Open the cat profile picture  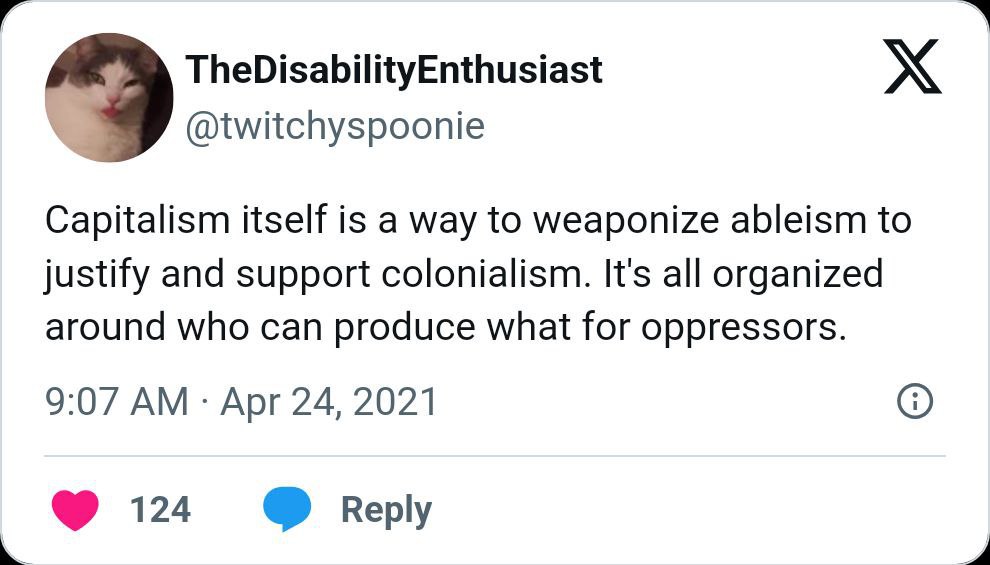click(109, 97)
